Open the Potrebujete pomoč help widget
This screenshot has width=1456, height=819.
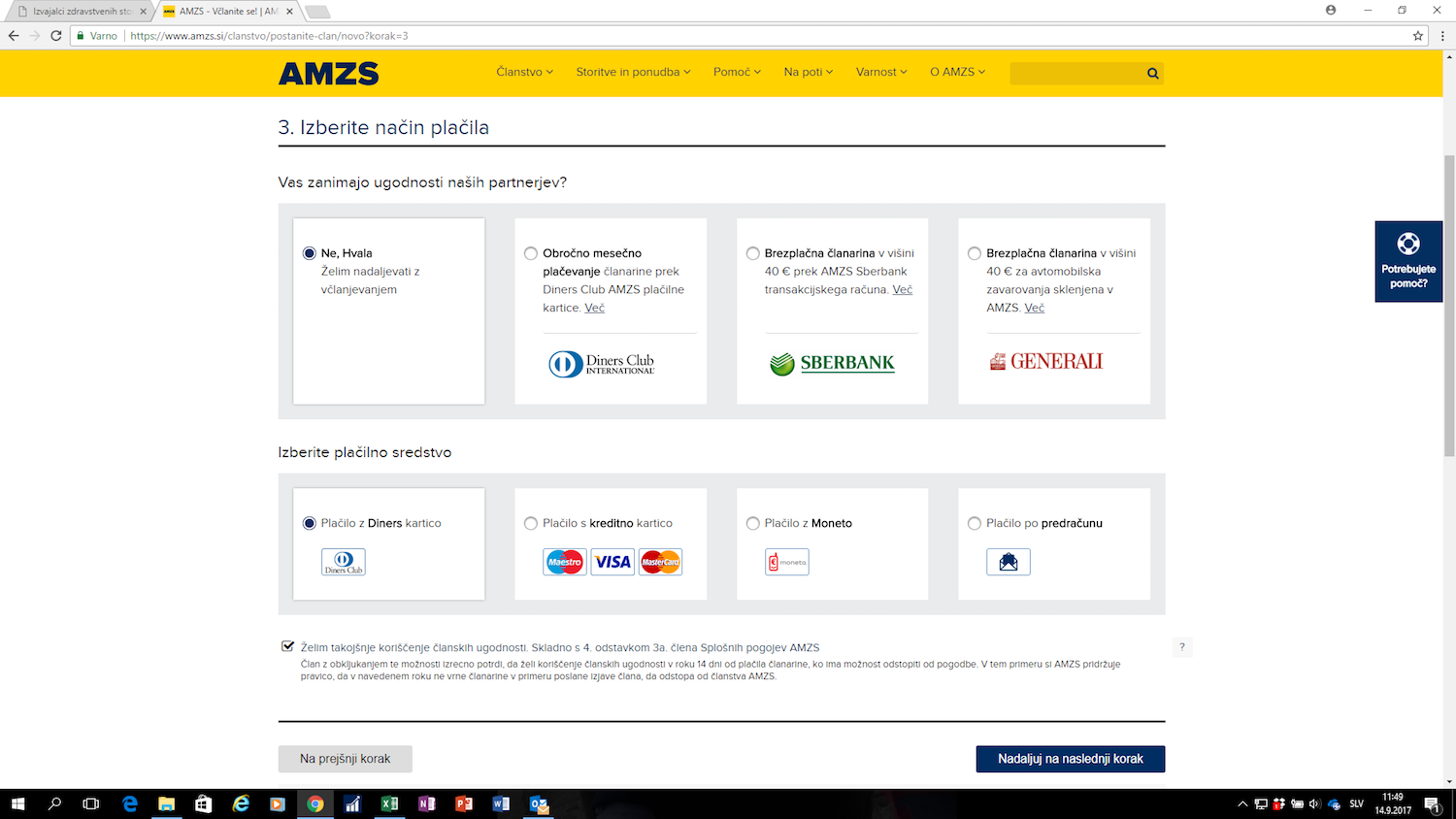1407,261
